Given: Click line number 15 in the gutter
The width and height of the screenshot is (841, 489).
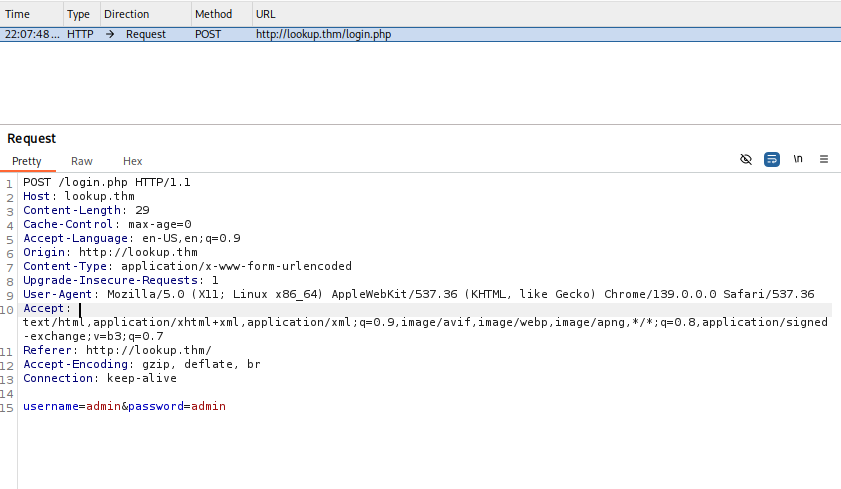Looking at the screenshot, I should (6, 408).
